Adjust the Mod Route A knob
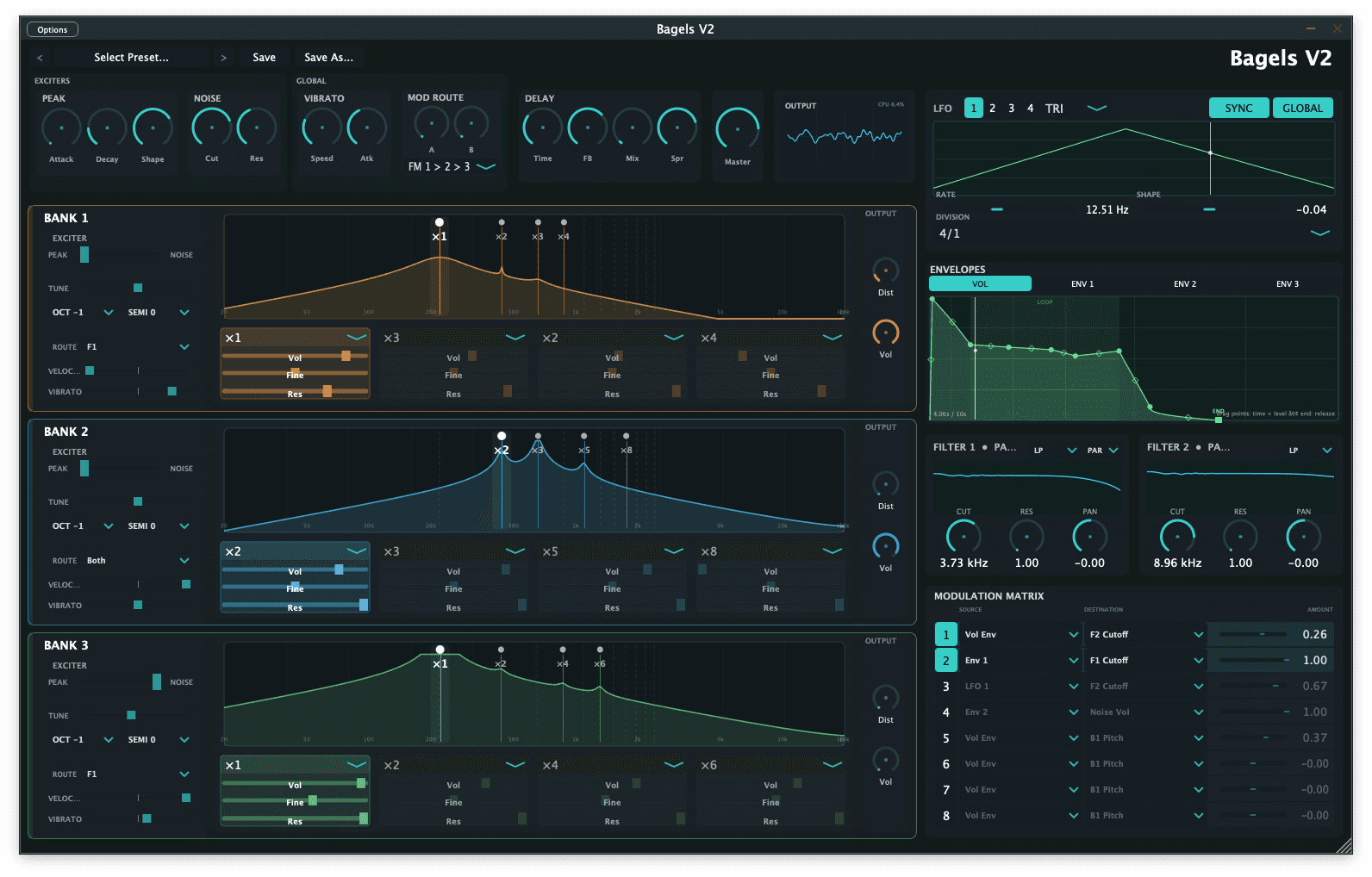 [432, 124]
